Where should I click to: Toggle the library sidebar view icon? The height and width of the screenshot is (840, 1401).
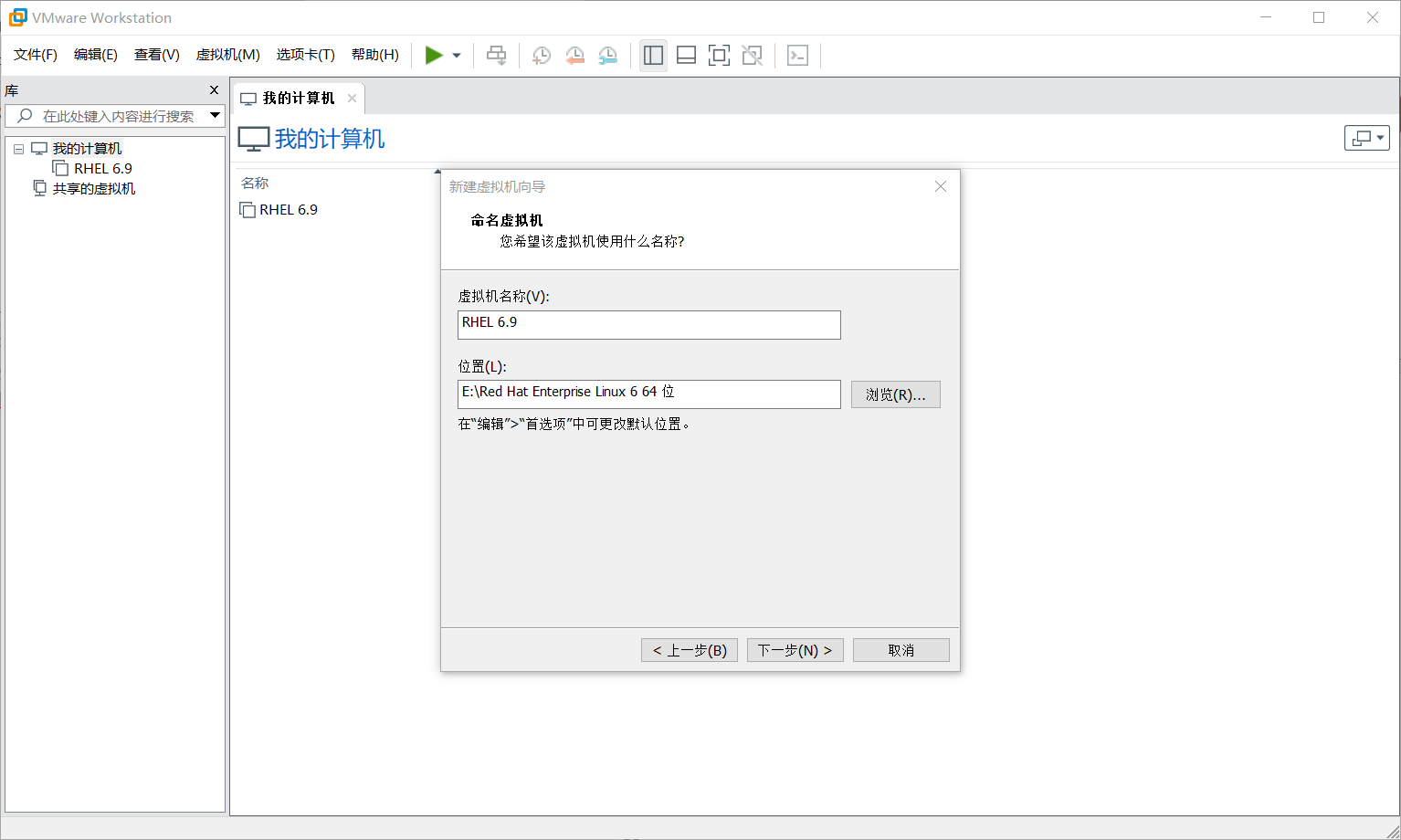click(653, 56)
